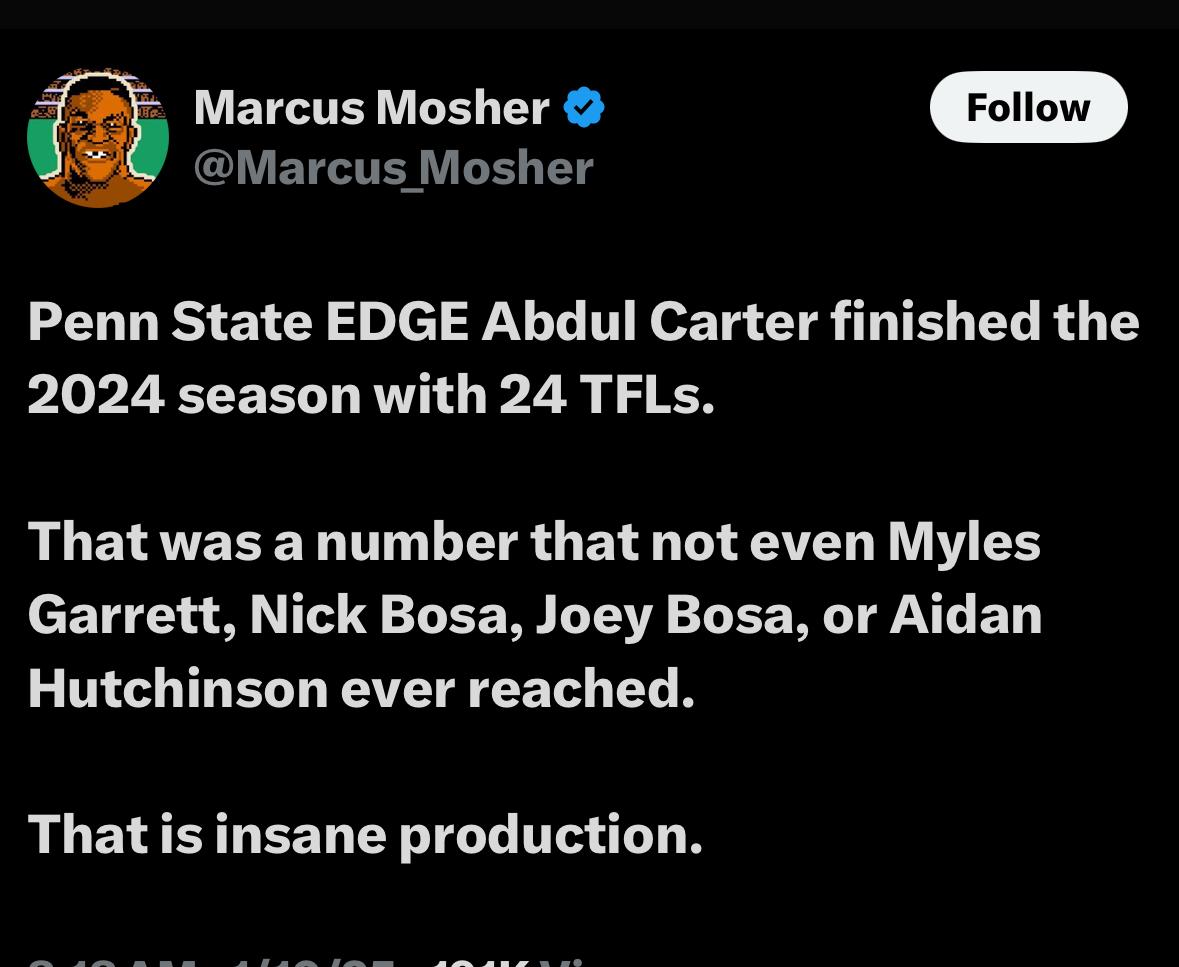
Task: Follow Marcus Mosher
Action: pyautogui.click(x=1029, y=107)
